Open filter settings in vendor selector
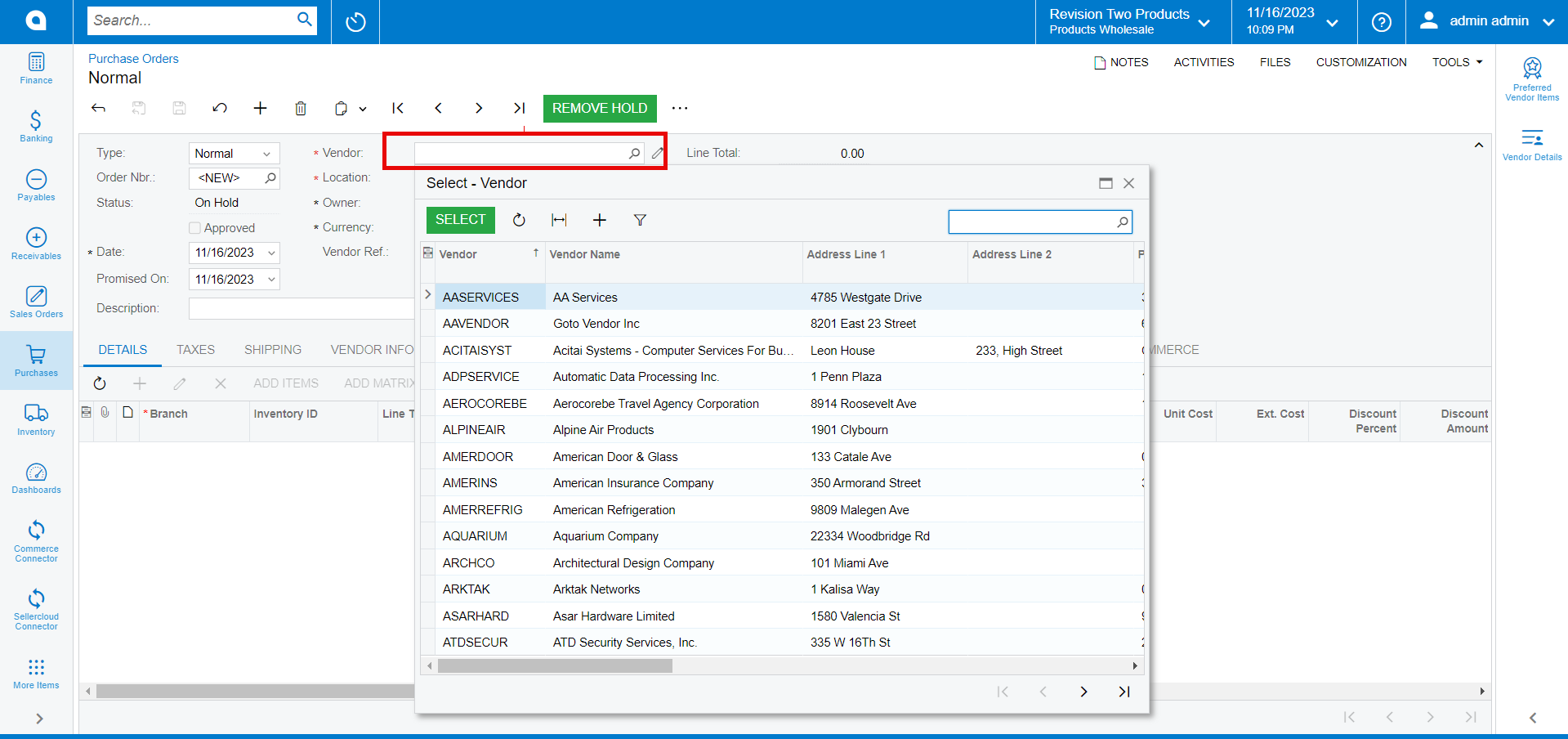The width and height of the screenshot is (1568, 739). 640,220
